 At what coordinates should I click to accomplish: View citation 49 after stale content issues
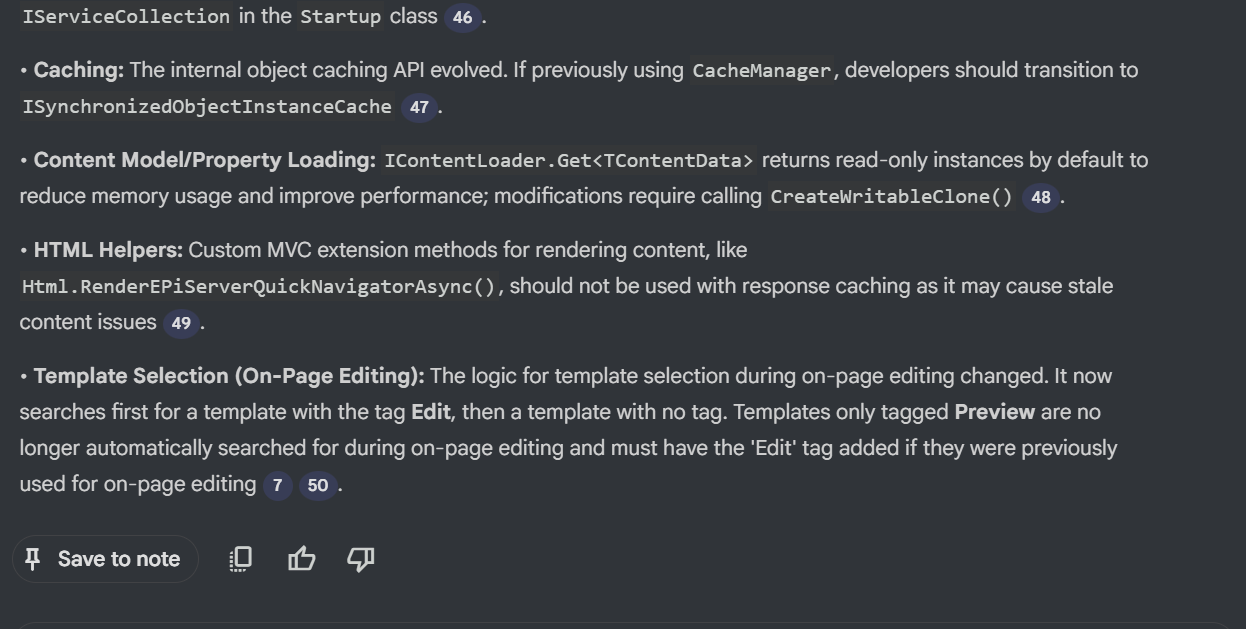181,323
